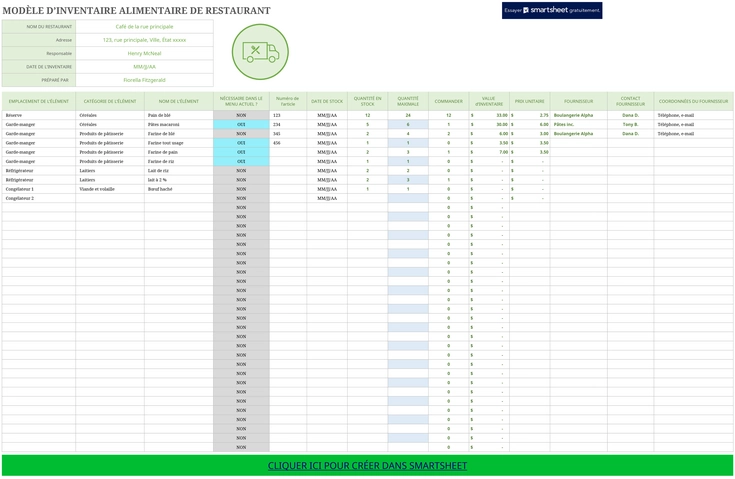Click the NON cell in Lait de riz row
This screenshot has width=735, height=479.
tap(241, 171)
